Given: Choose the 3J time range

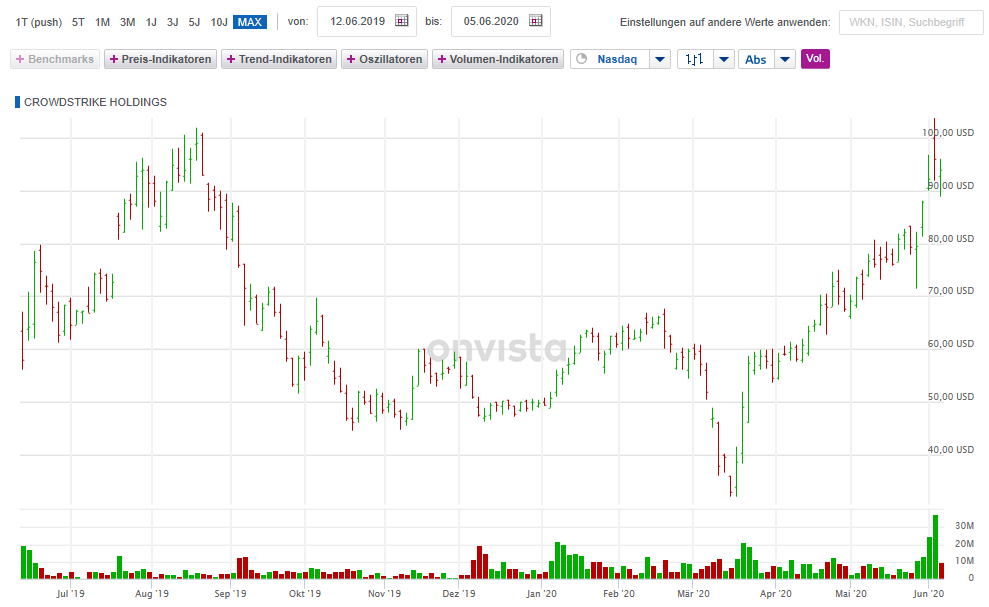Looking at the screenshot, I should 173,22.
